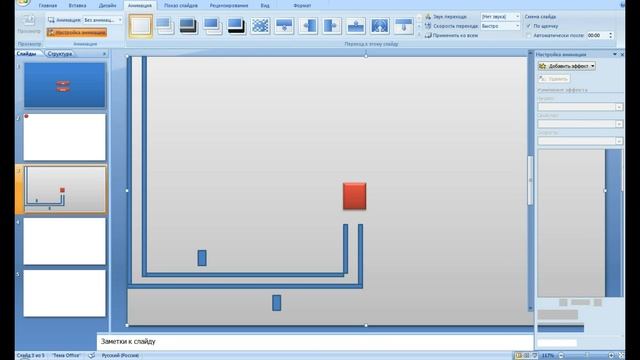
Task: Open the 'Добавить эффект' dropdown button
Action: click(x=566, y=66)
